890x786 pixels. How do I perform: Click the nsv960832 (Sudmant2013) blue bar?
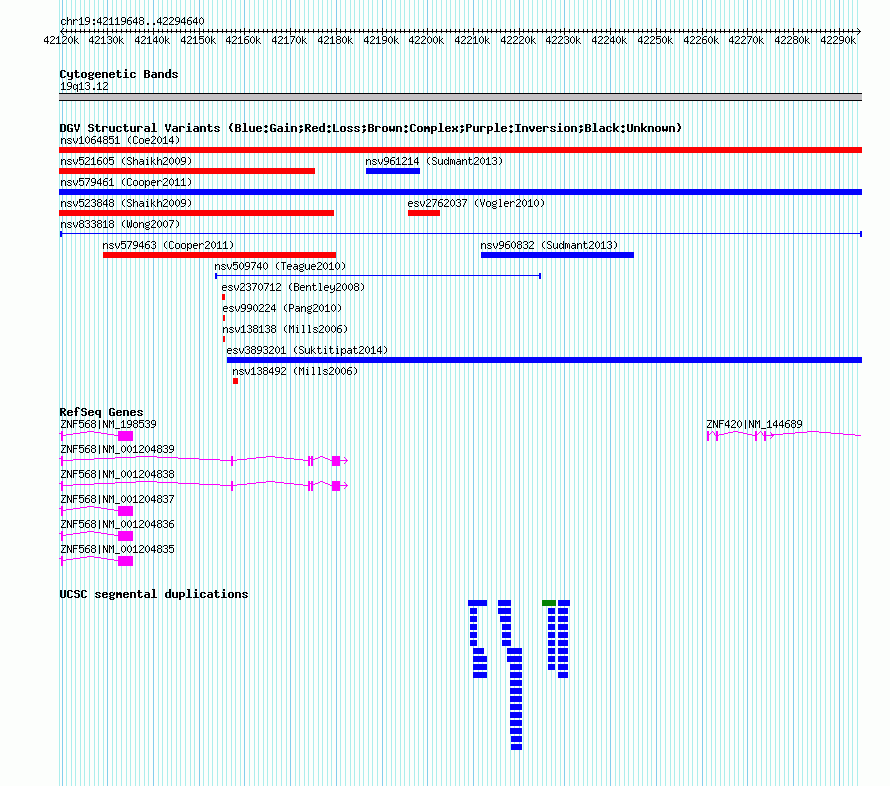coord(557,255)
